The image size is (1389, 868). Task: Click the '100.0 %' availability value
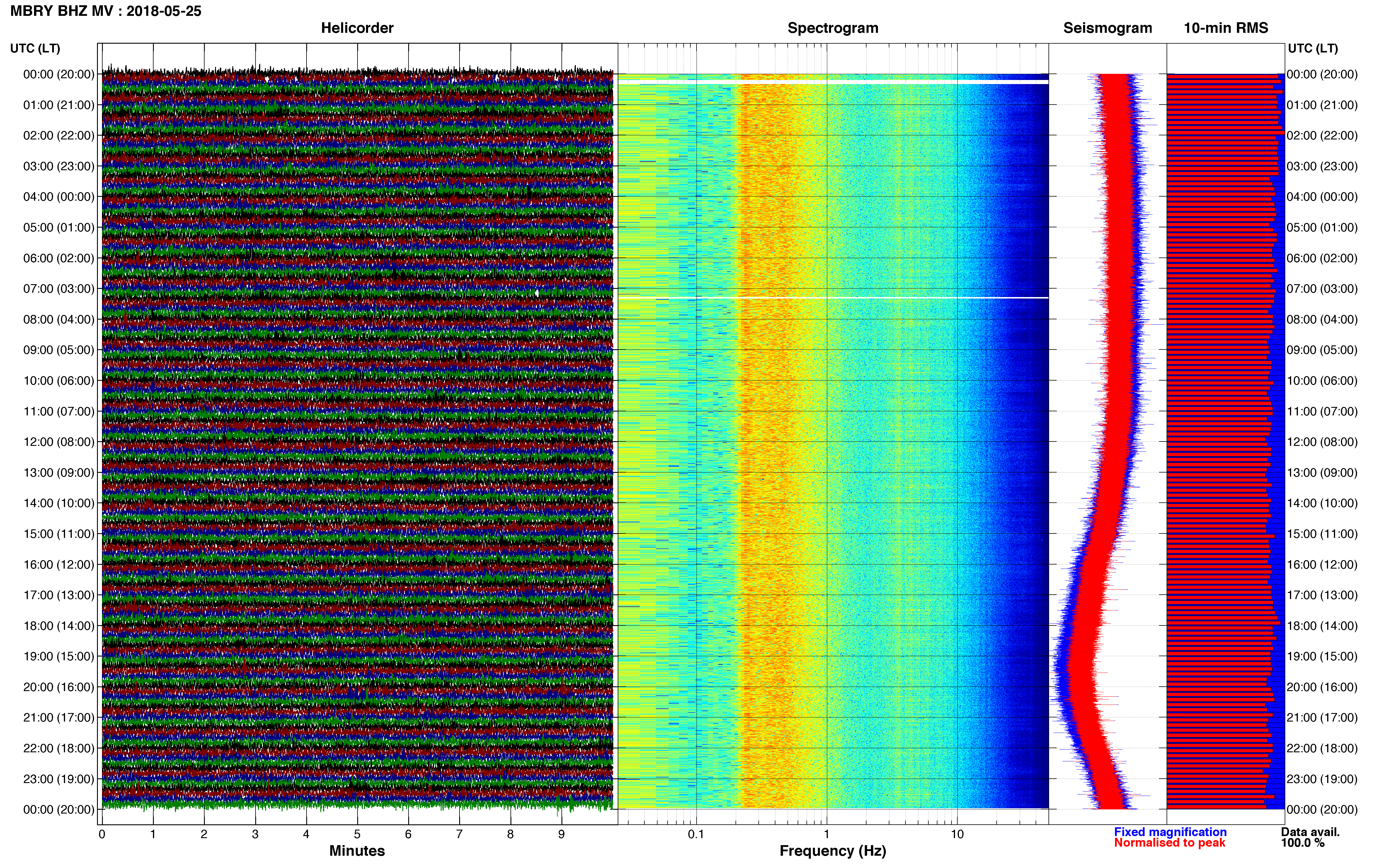pyautogui.click(x=1302, y=843)
